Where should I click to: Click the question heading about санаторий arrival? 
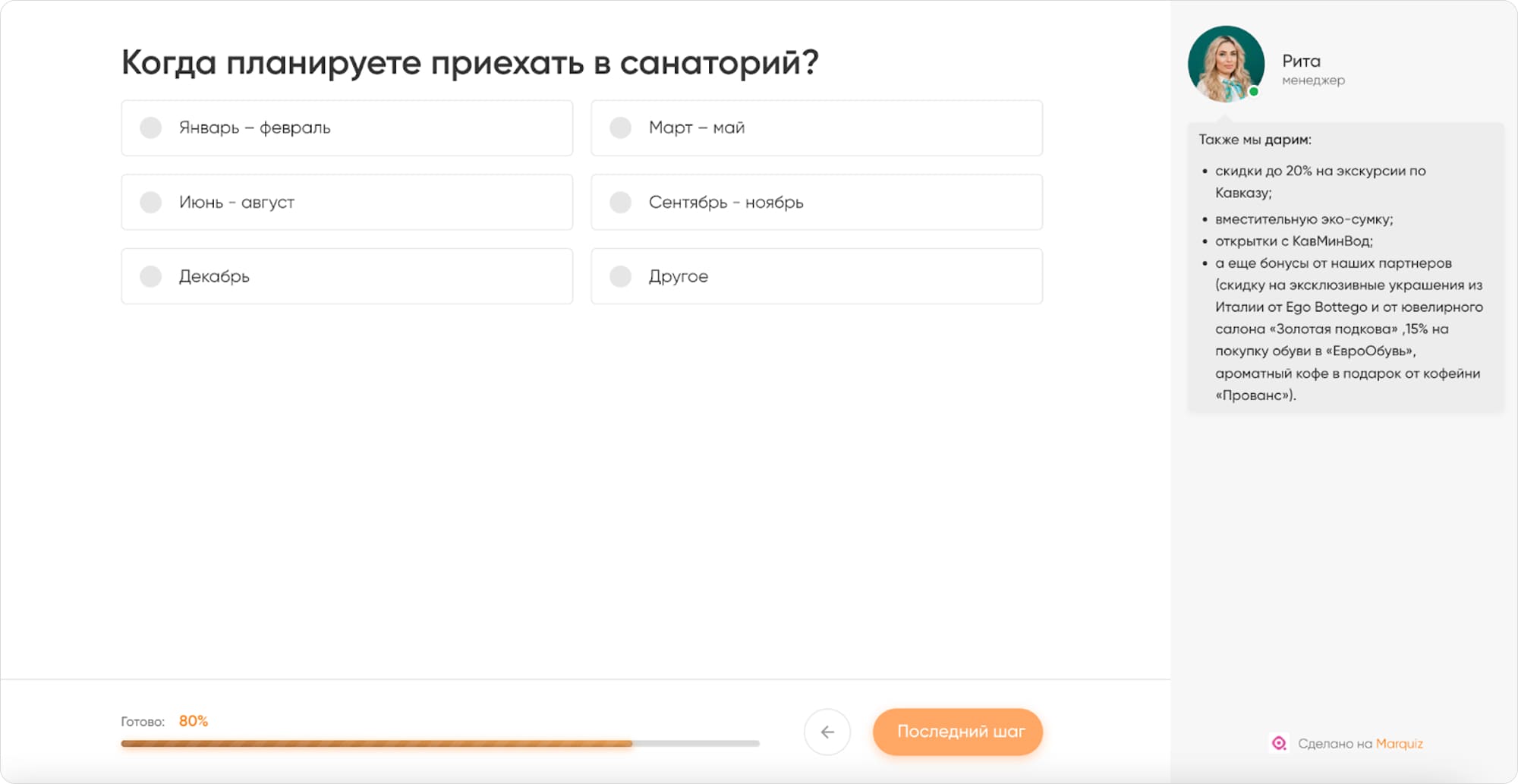click(471, 62)
